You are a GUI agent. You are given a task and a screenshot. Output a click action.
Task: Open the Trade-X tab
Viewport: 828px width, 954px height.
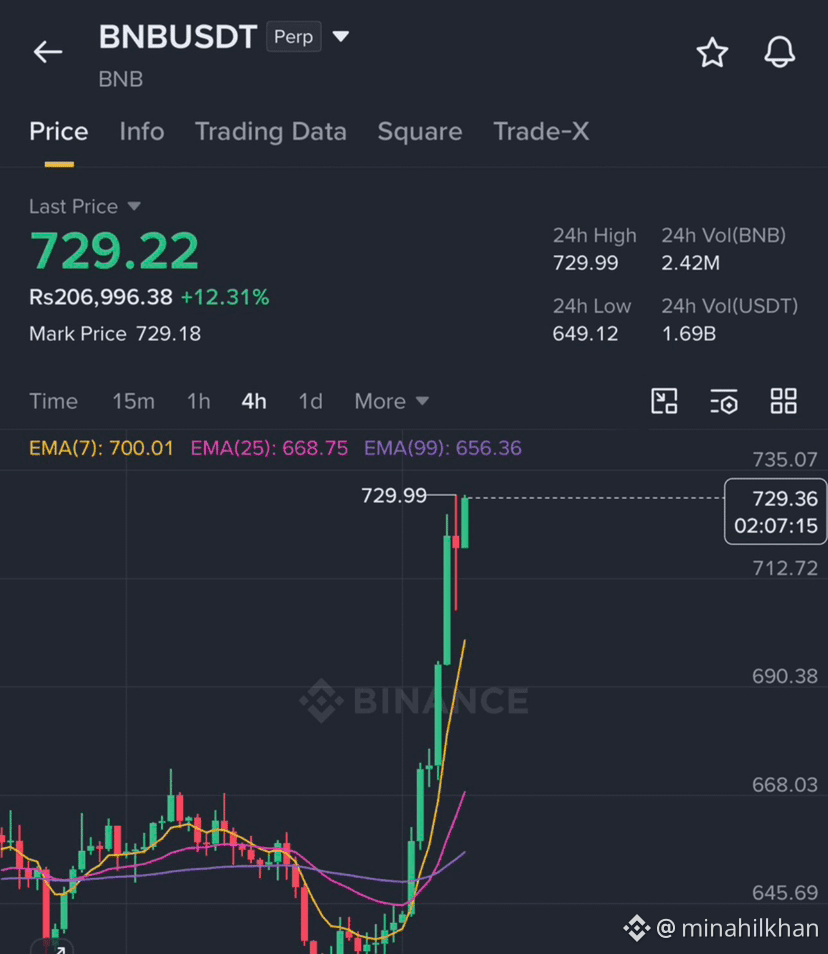point(541,132)
